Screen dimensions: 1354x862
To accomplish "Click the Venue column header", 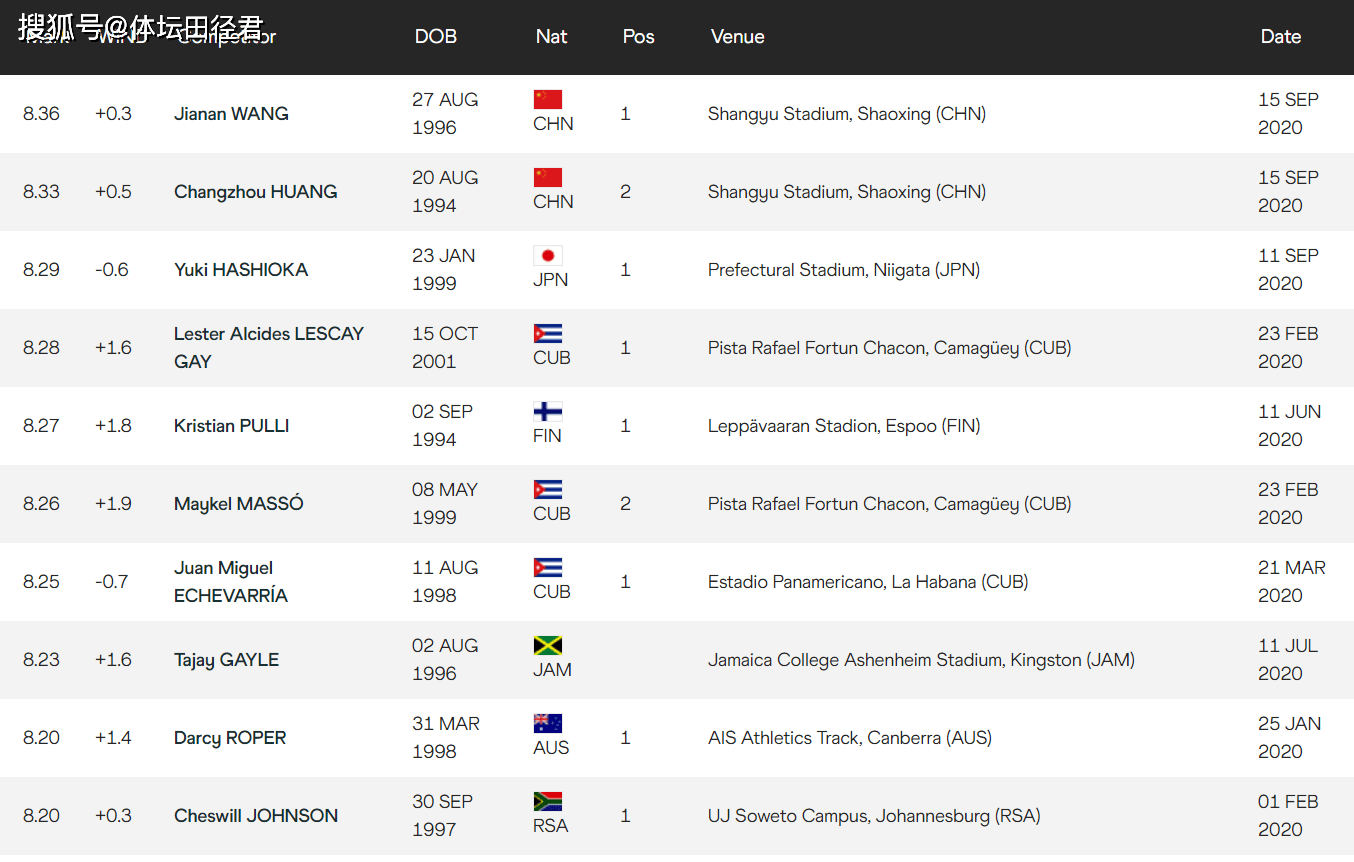I will tap(737, 37).
